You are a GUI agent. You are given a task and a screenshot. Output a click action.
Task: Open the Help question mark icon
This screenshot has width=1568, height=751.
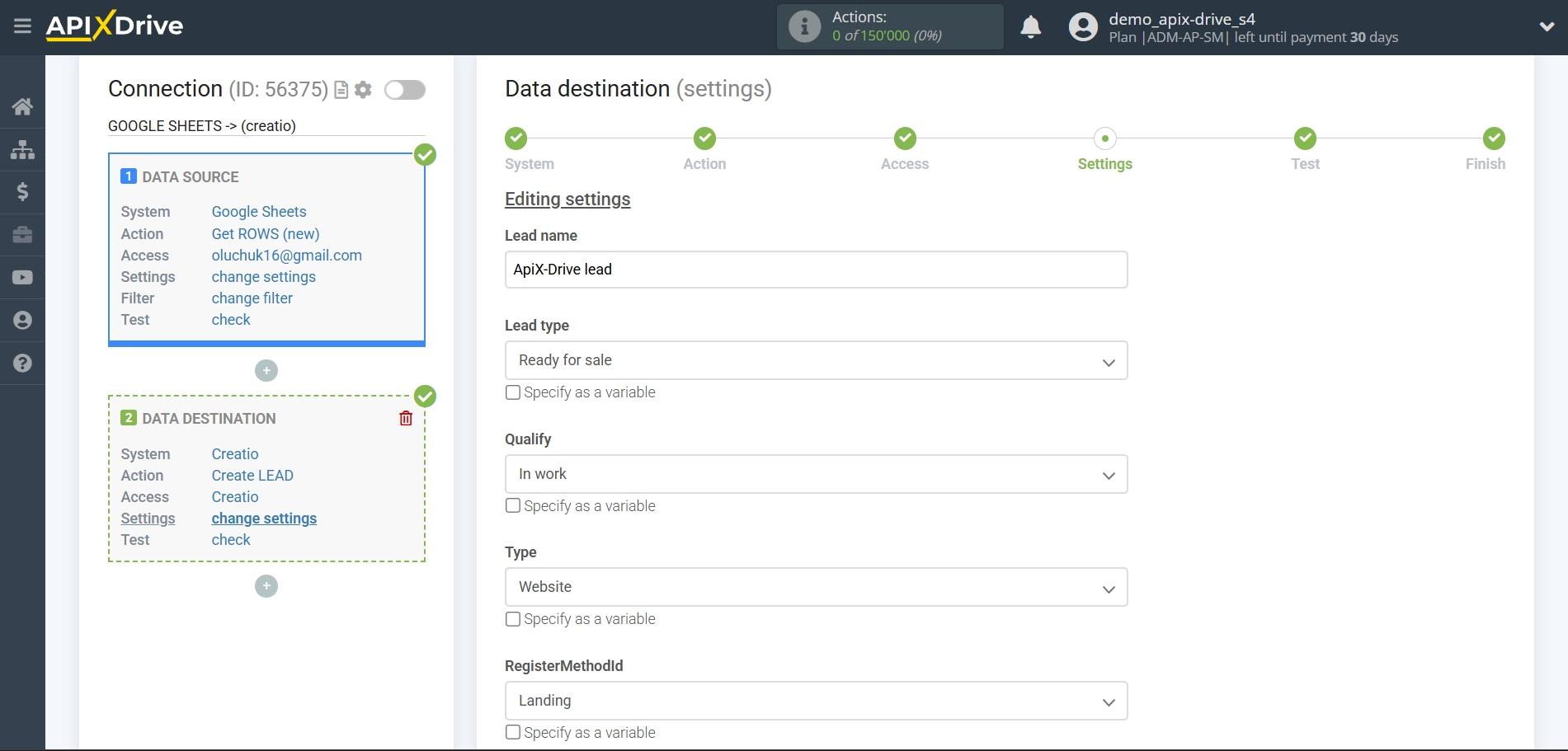(22, 363)
